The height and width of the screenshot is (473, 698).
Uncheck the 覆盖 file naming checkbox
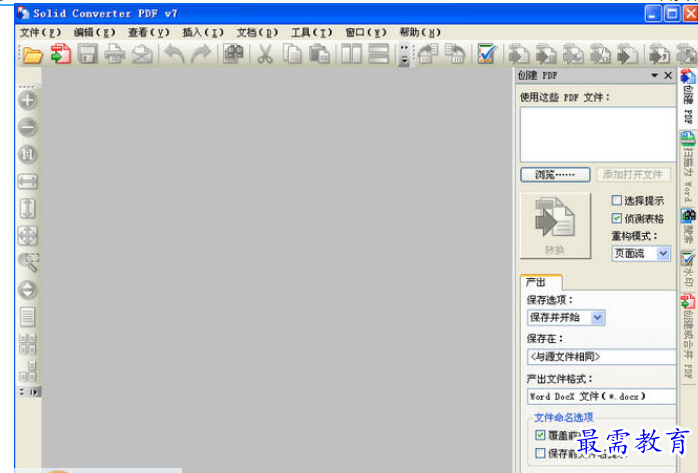click(x=540, y=435)
